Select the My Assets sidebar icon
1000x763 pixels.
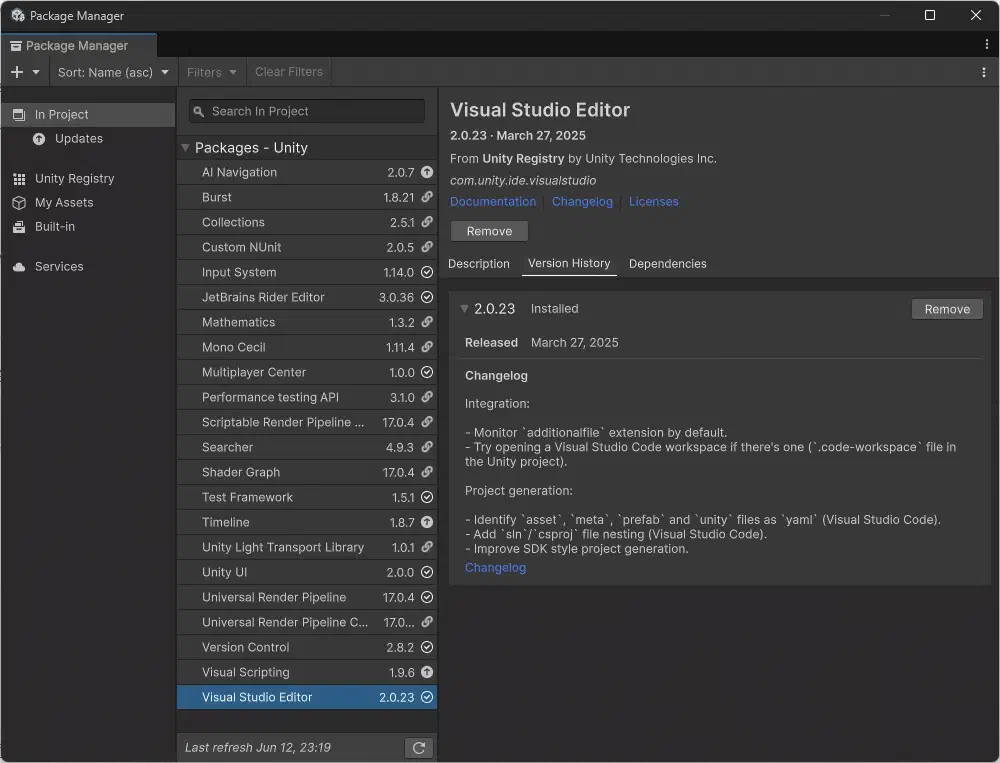point(17,202)
